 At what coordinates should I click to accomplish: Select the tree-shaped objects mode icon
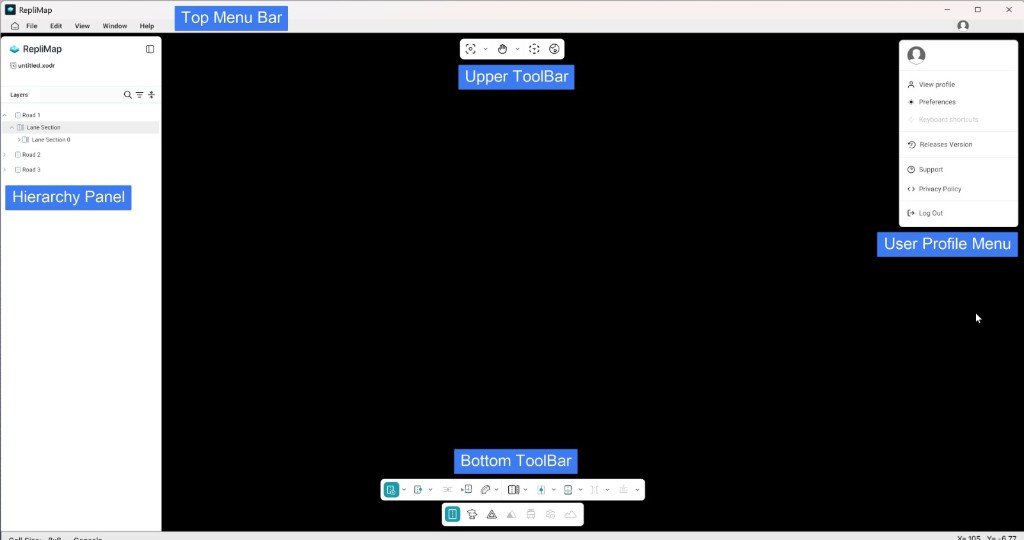pos(472,515)
